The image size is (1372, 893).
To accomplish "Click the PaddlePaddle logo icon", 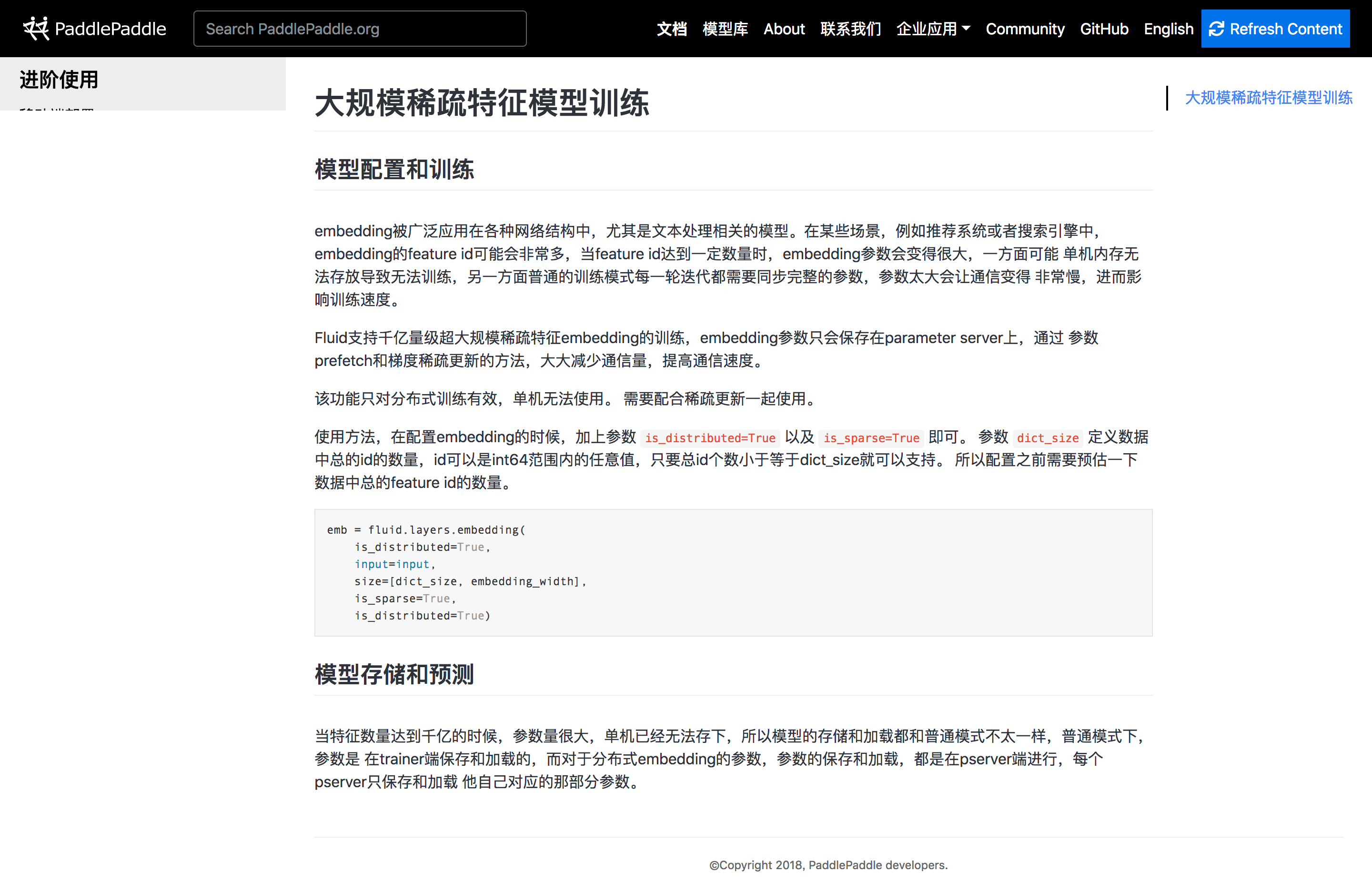I will [36, 28].
